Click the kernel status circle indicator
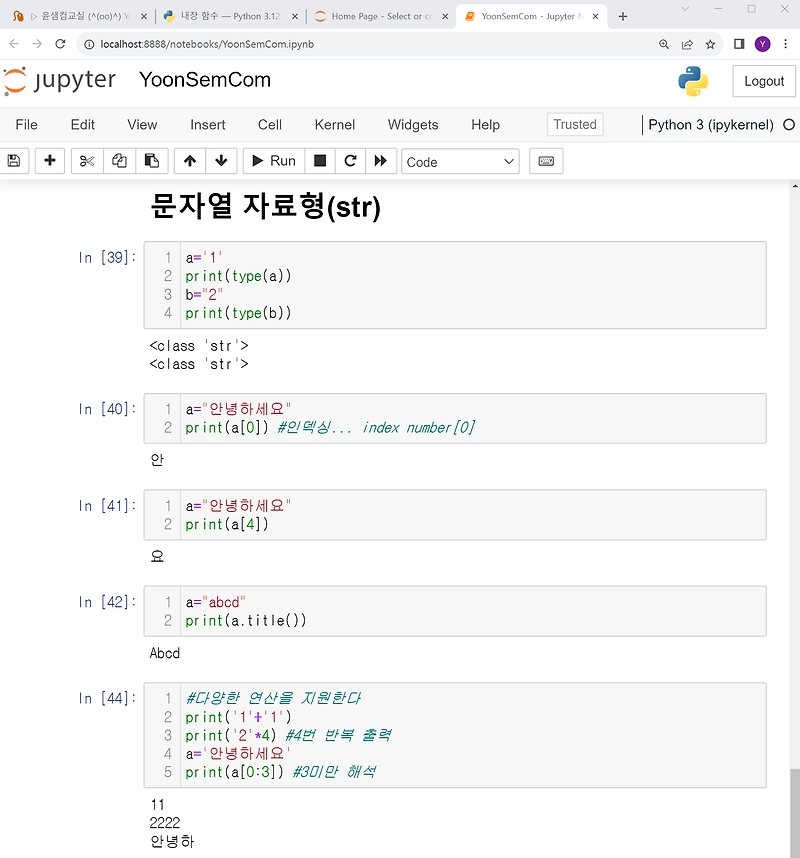This screenshot has width=800, height=858. [789, 125]
